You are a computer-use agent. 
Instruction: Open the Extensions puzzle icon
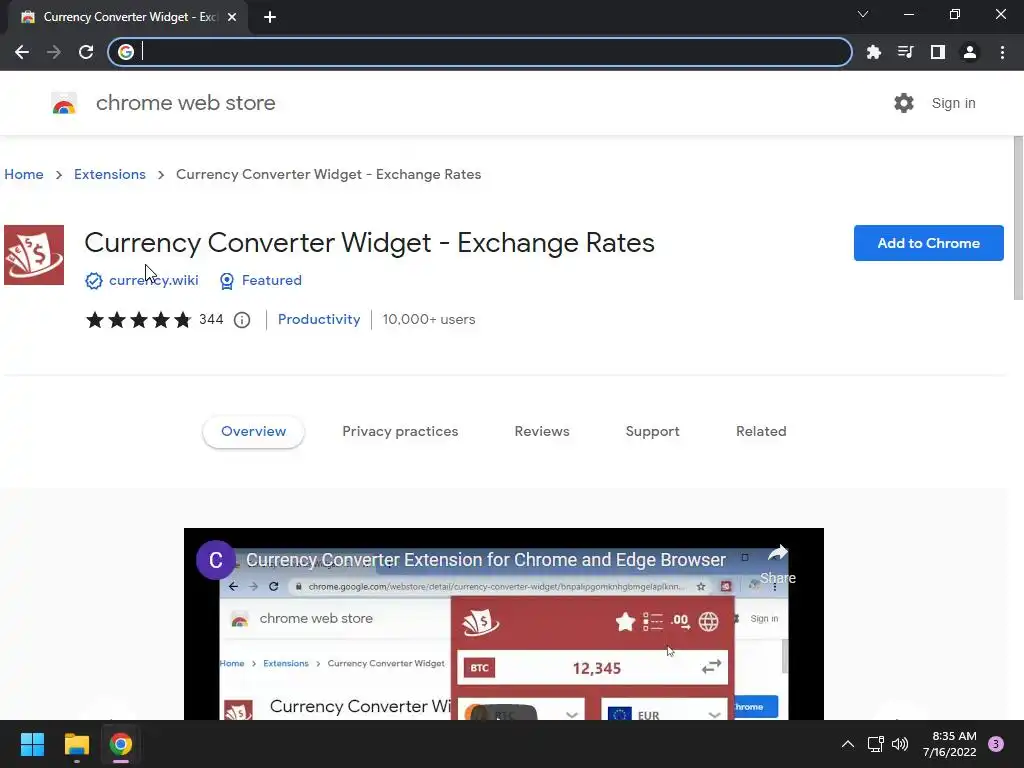tap(873, 52)
